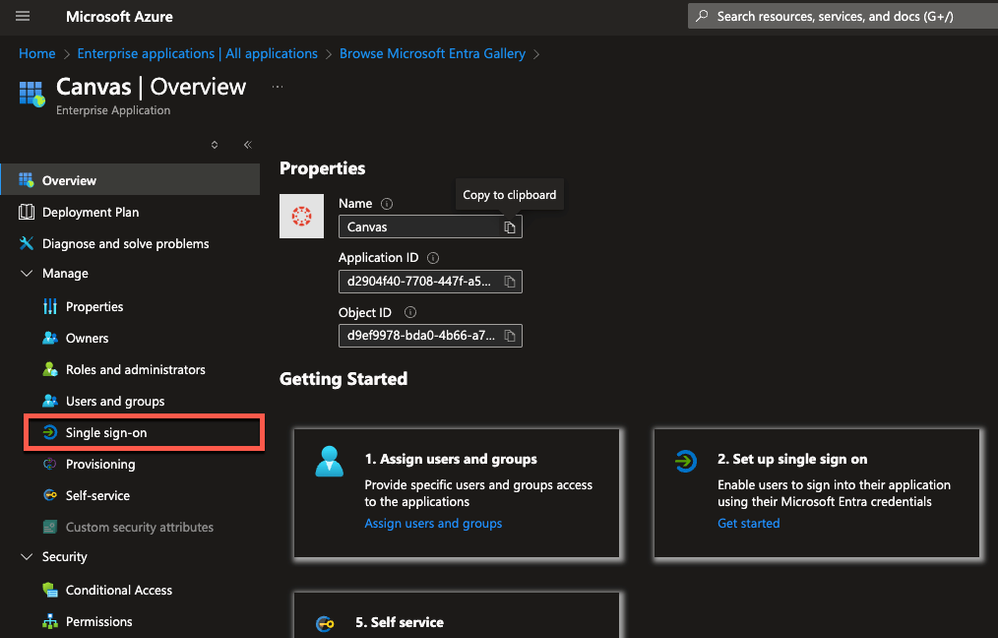Copy the Application ID to clipboard
Image resolution: width=998 pixels, height=638 pixels.
pos(509,281)
